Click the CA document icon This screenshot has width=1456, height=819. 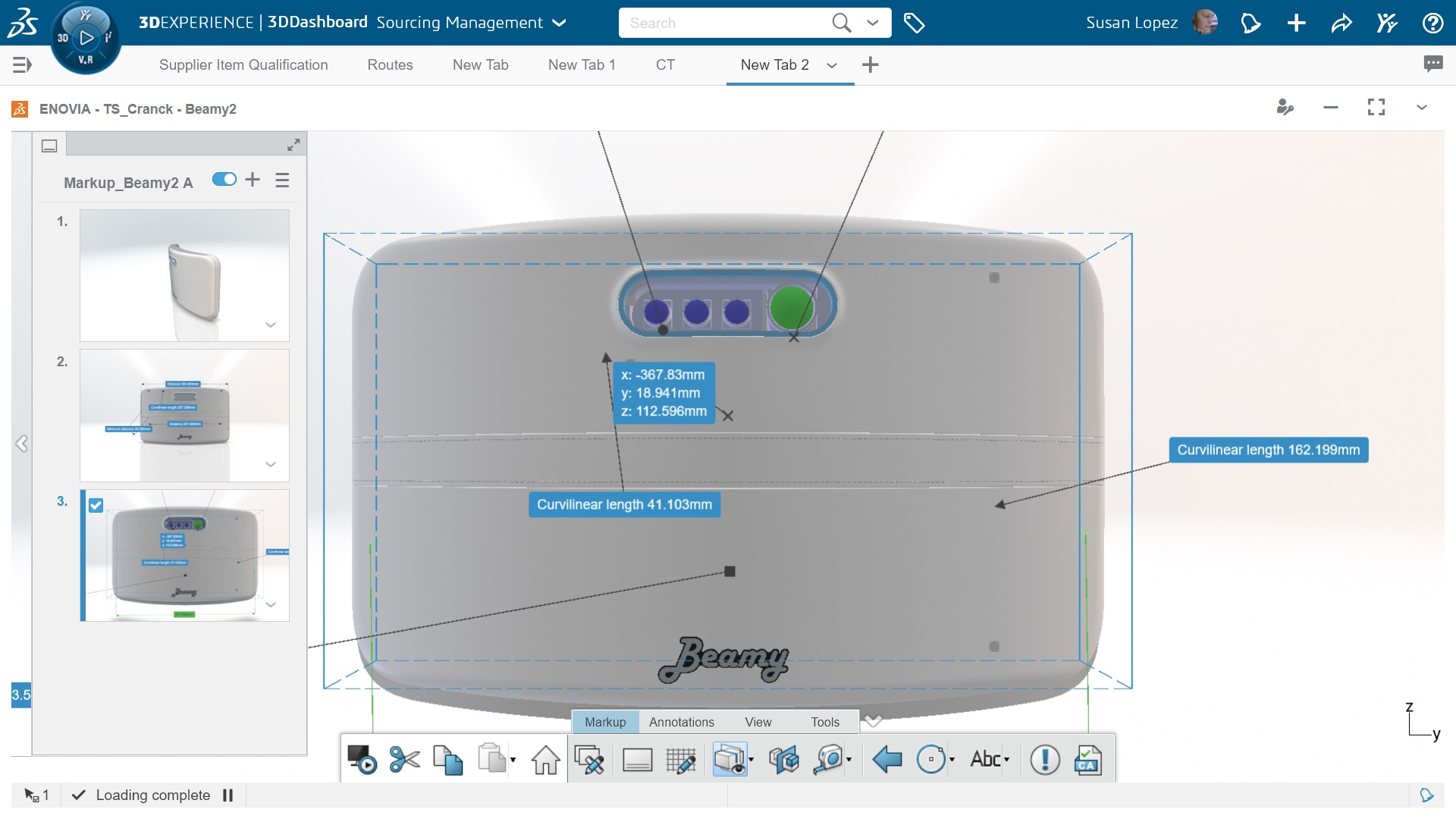point(1087,759)
